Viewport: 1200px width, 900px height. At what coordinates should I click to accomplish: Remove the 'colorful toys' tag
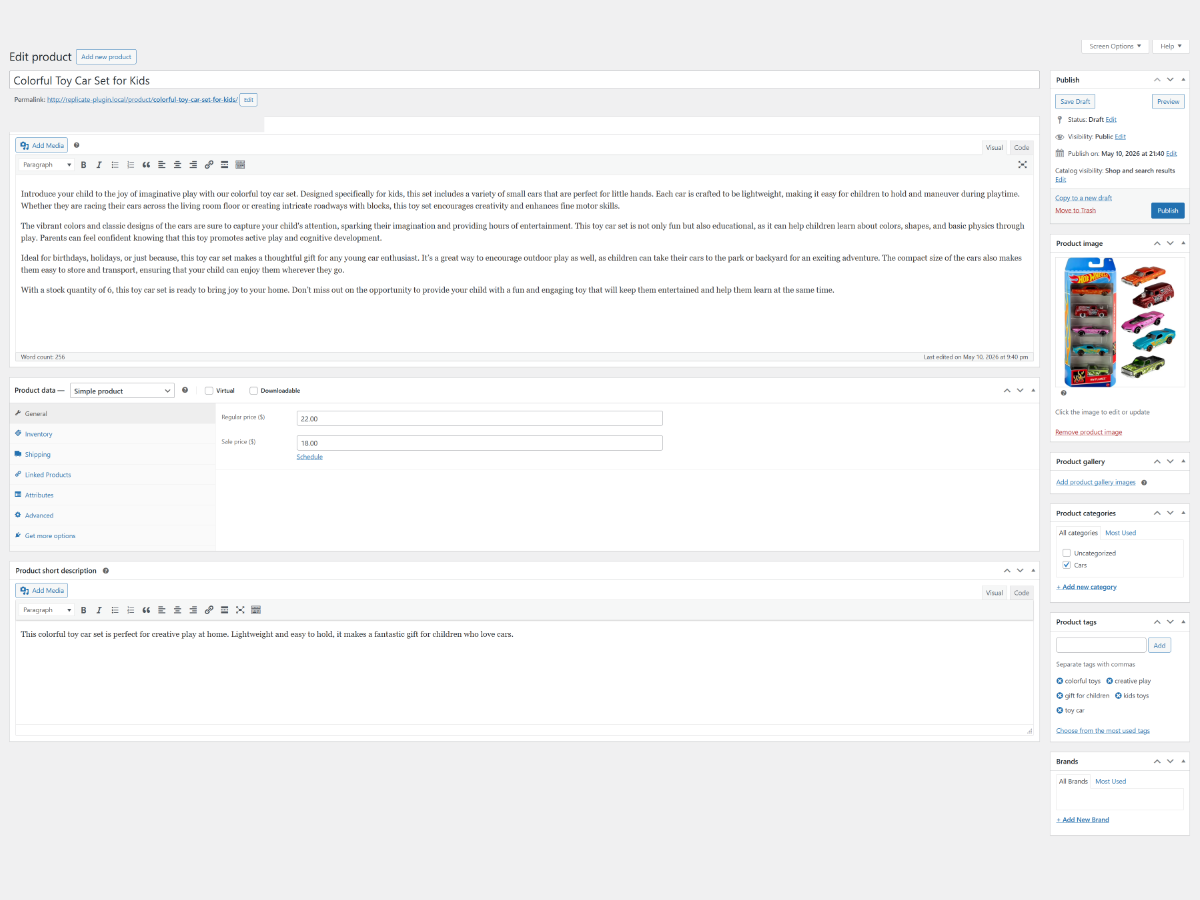point(1060,681)
